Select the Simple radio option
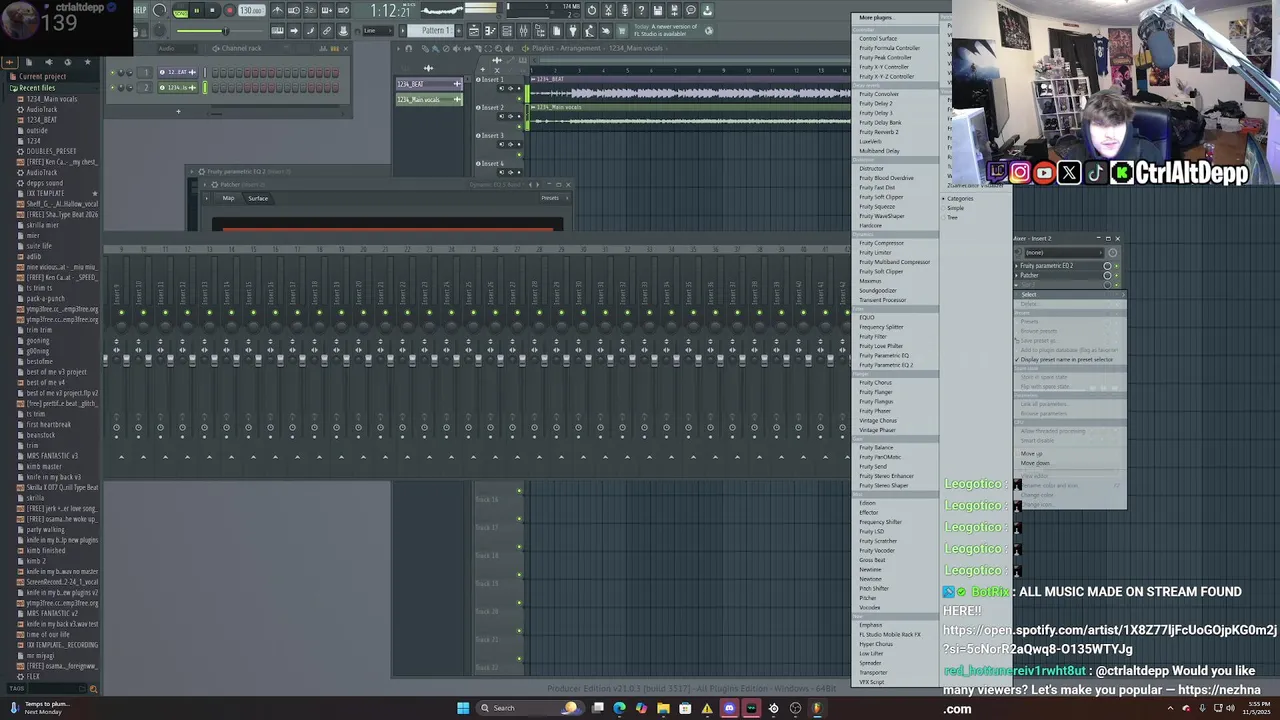Screen dimensions: 1280x720 pos(954,208)
